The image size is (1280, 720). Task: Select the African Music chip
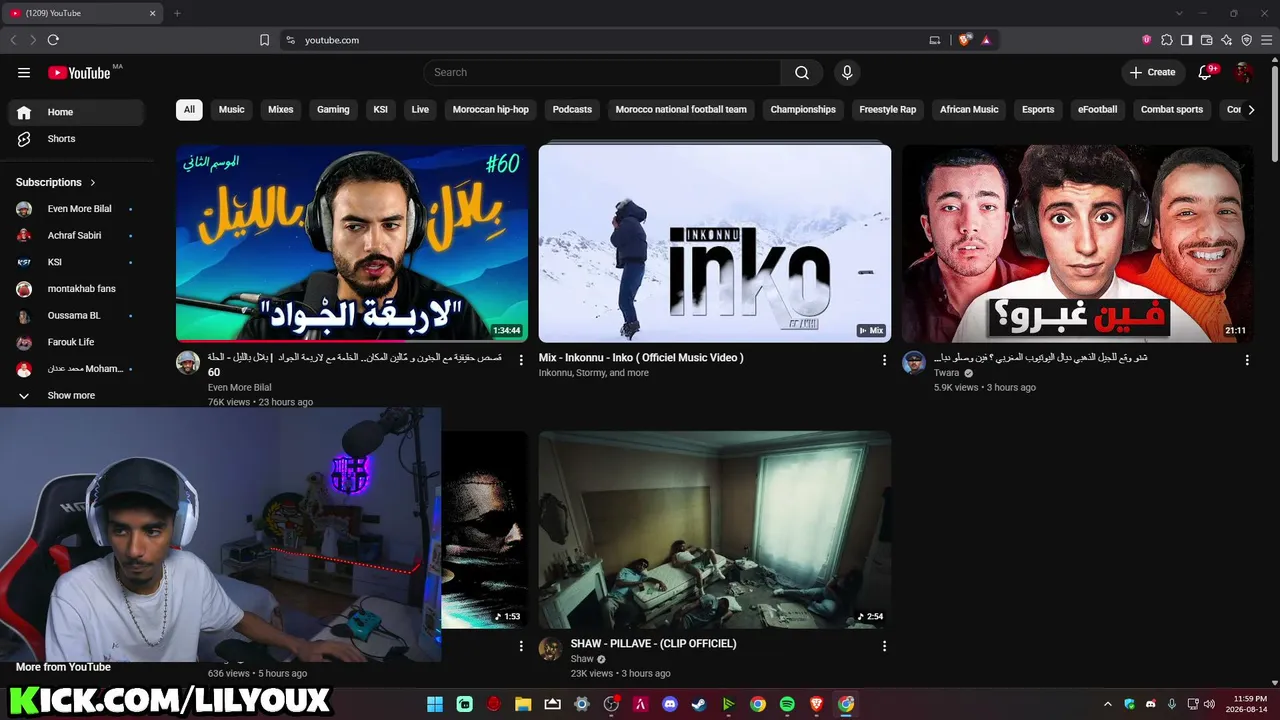[969, 110]
